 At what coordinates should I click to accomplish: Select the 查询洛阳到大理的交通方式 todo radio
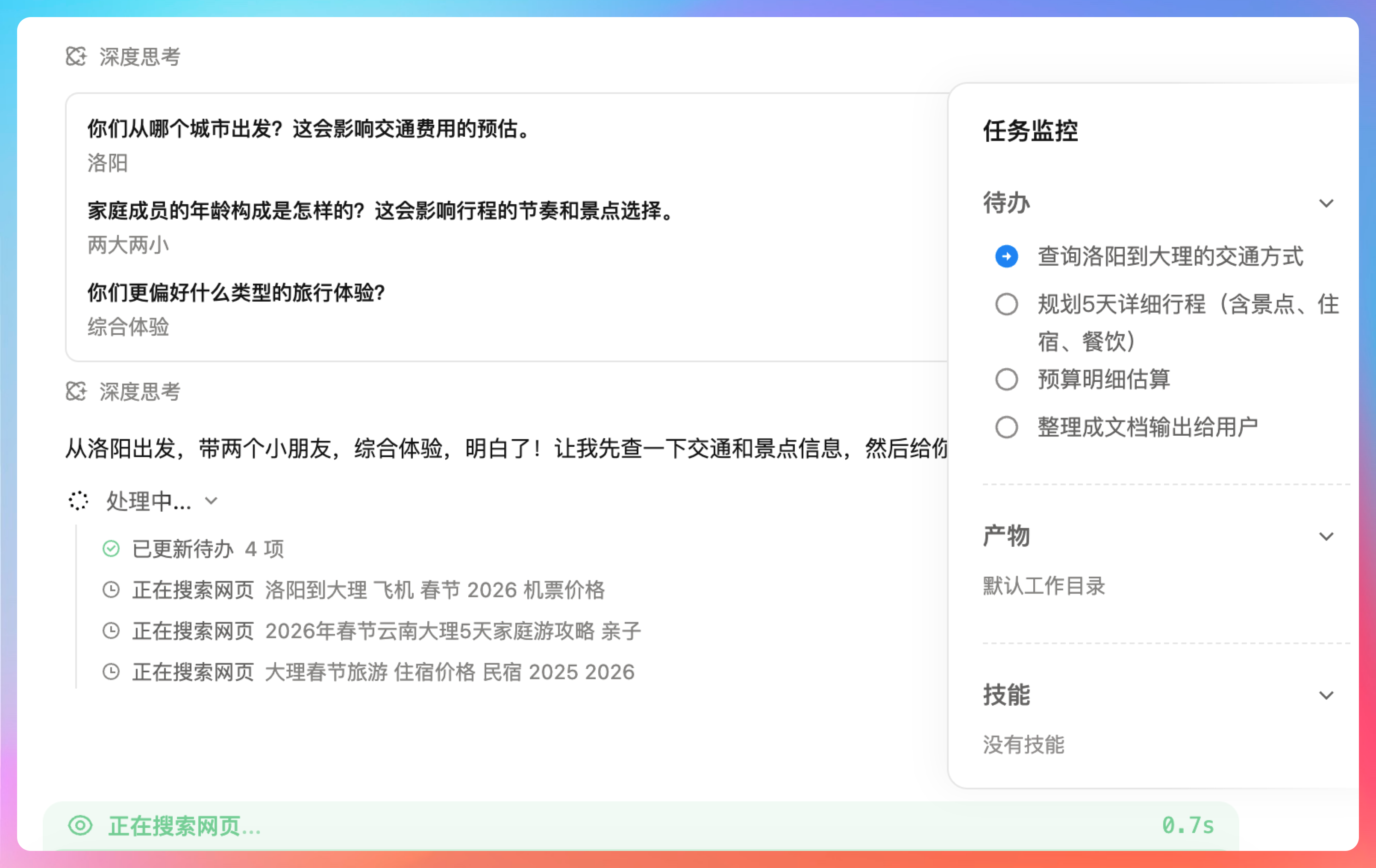1006,256
